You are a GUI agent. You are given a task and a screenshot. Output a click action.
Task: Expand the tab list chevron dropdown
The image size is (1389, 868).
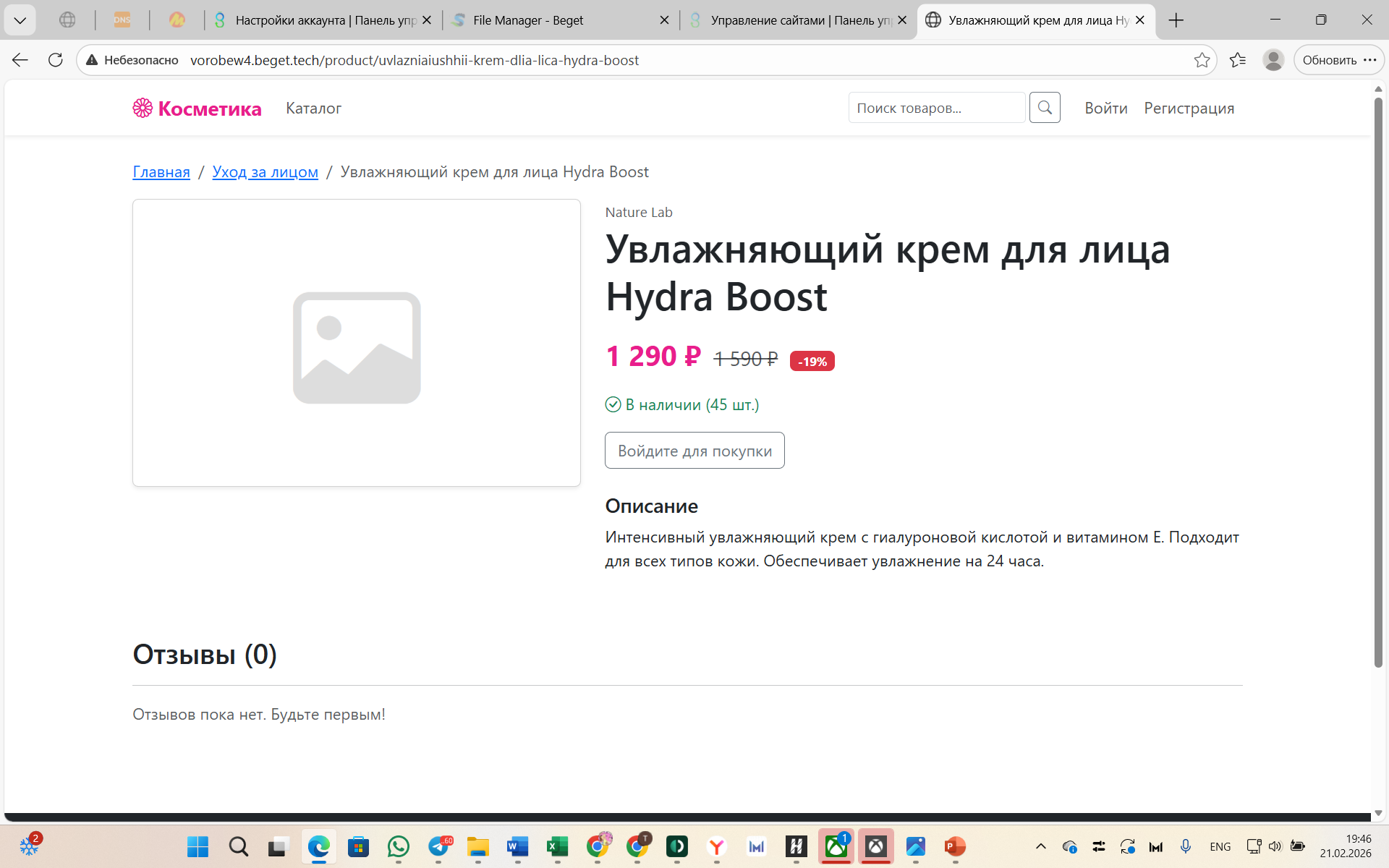pos(20,20)
